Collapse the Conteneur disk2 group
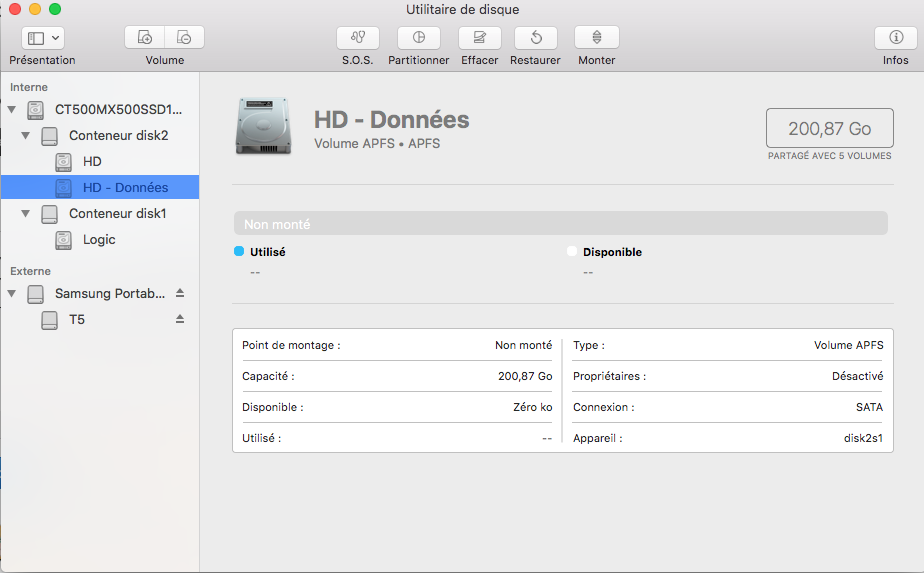Viewport: 924px width, 573px height. click(x=26, y=135)
